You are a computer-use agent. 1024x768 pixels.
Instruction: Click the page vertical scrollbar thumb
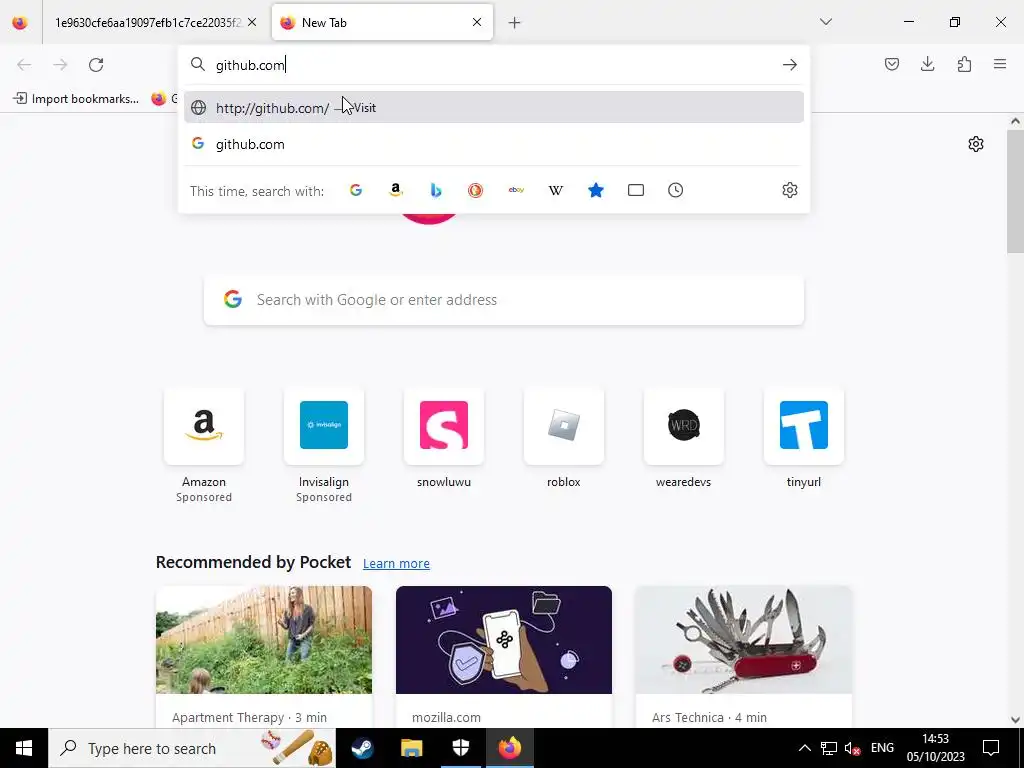point(1015,191)
